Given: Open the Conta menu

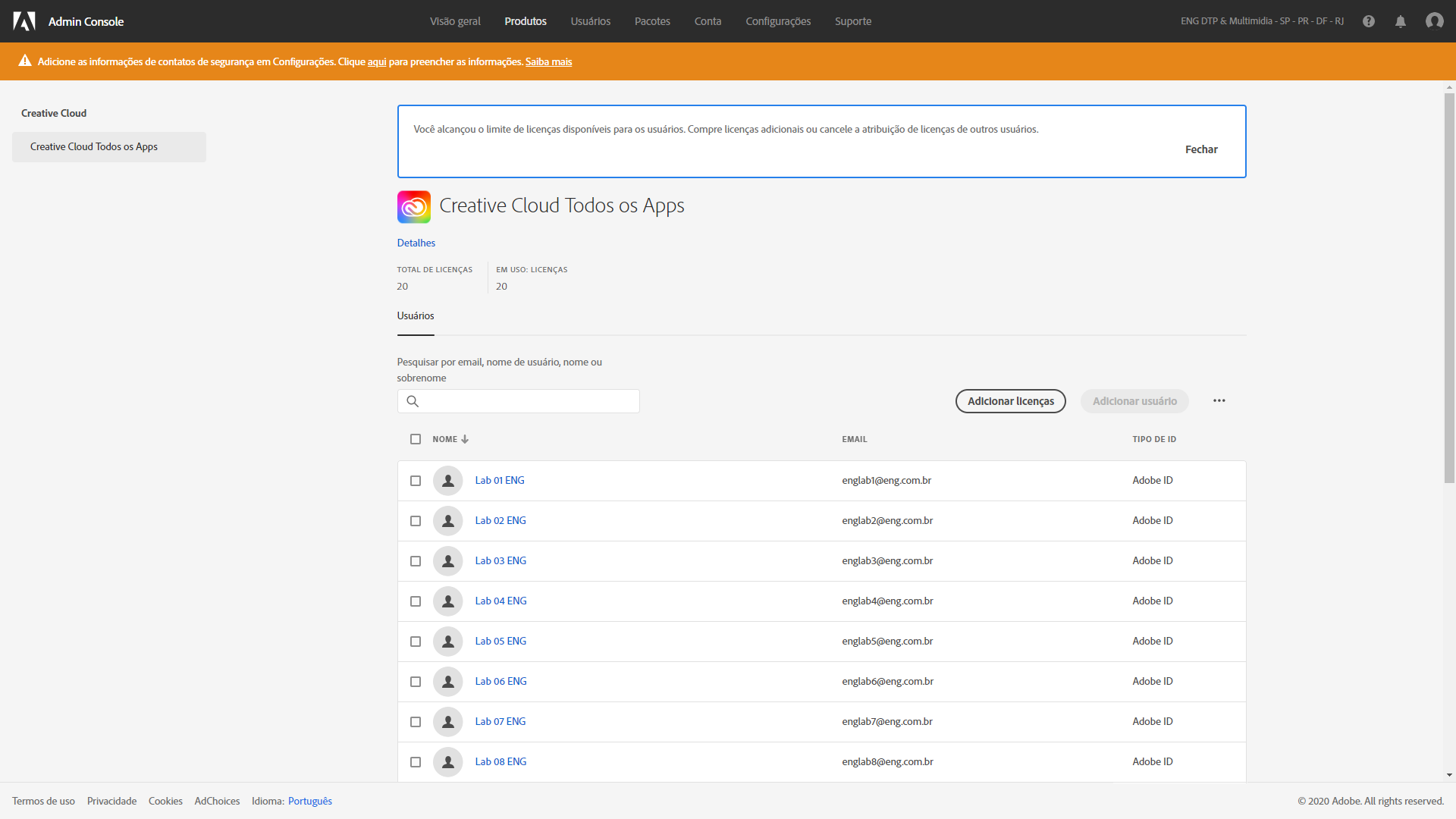Looking at the screenshot, I should 708,21.
